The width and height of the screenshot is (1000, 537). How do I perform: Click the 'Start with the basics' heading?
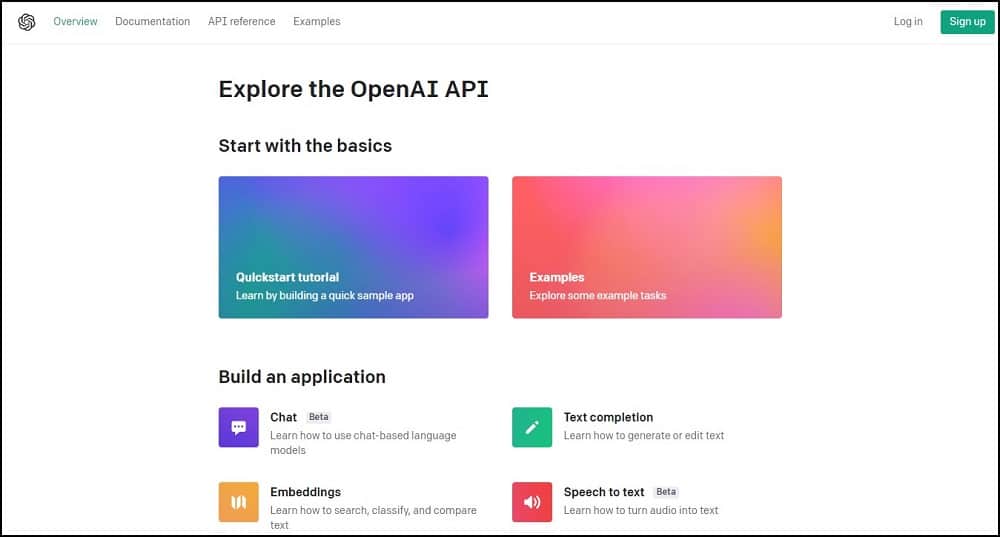coord(305,146)
